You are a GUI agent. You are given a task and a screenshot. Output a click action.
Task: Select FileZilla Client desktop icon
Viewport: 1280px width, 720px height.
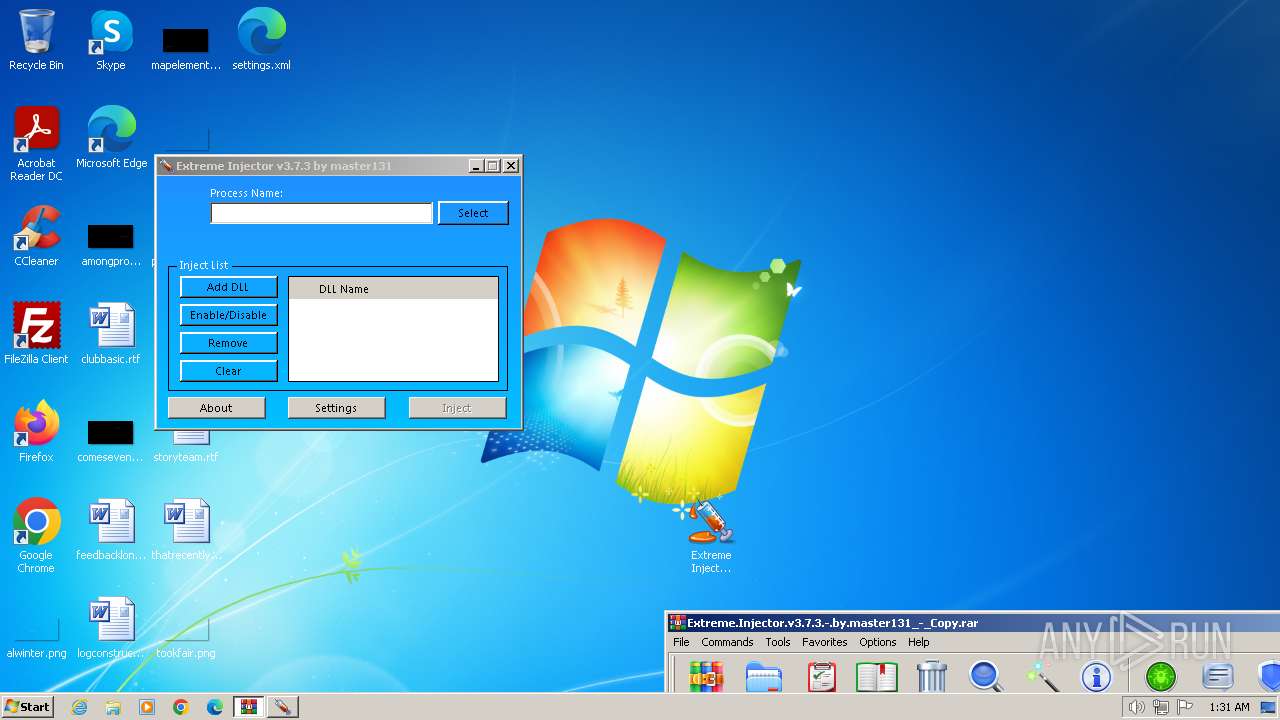36,334
